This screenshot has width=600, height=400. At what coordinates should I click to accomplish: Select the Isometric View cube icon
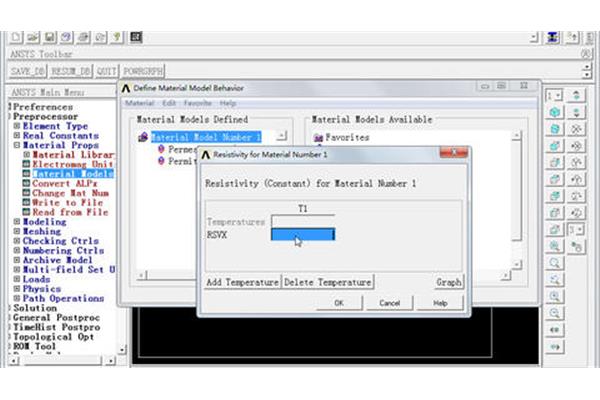(555, 112)
